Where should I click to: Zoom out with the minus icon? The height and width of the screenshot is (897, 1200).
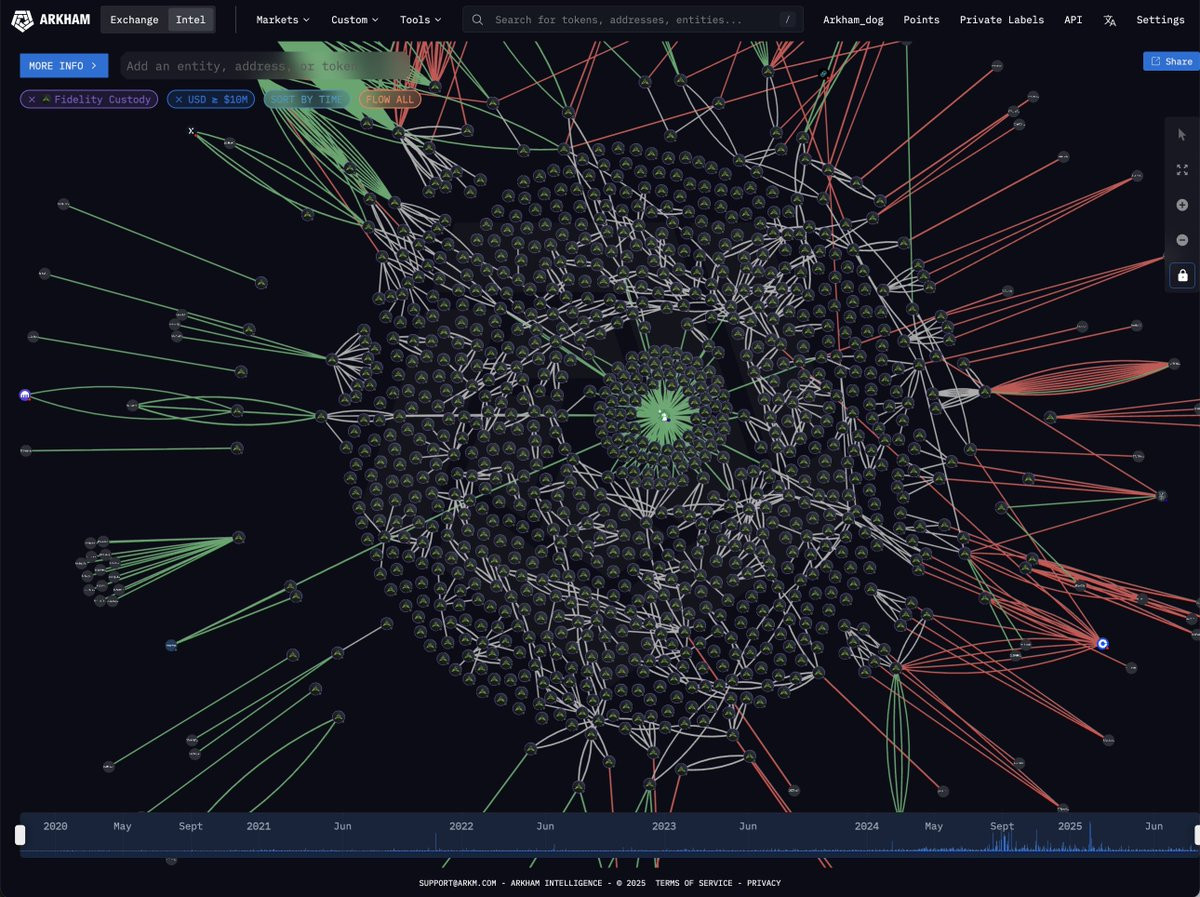1182,240
